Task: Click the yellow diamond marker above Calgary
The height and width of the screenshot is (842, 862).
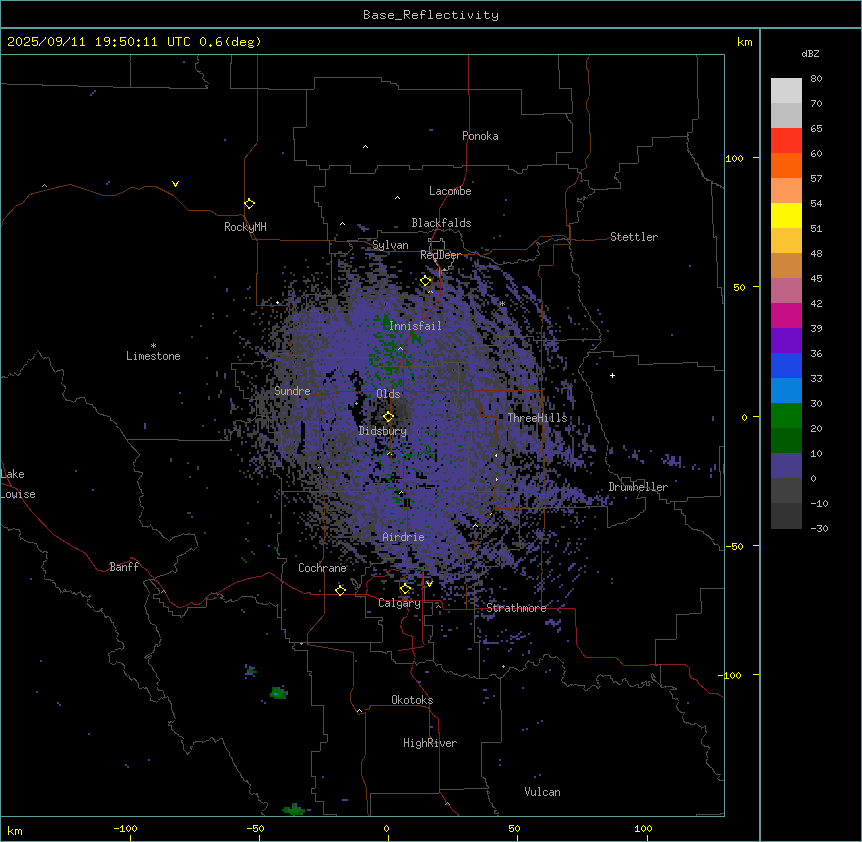Action: 405,589
